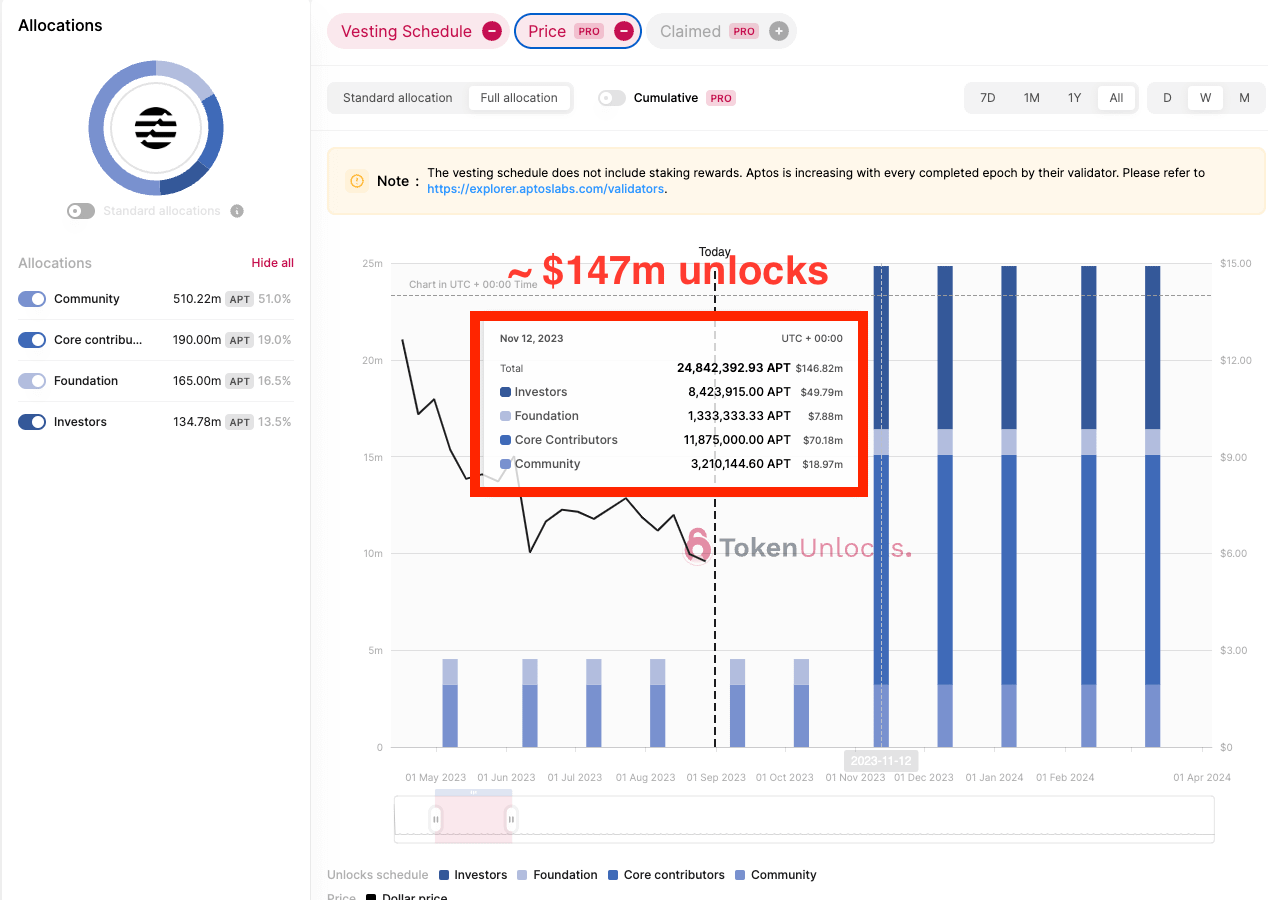Screen dimensions: 1268x900
Task: Switch the interval to D (daily)
Action: [1167, 98]
